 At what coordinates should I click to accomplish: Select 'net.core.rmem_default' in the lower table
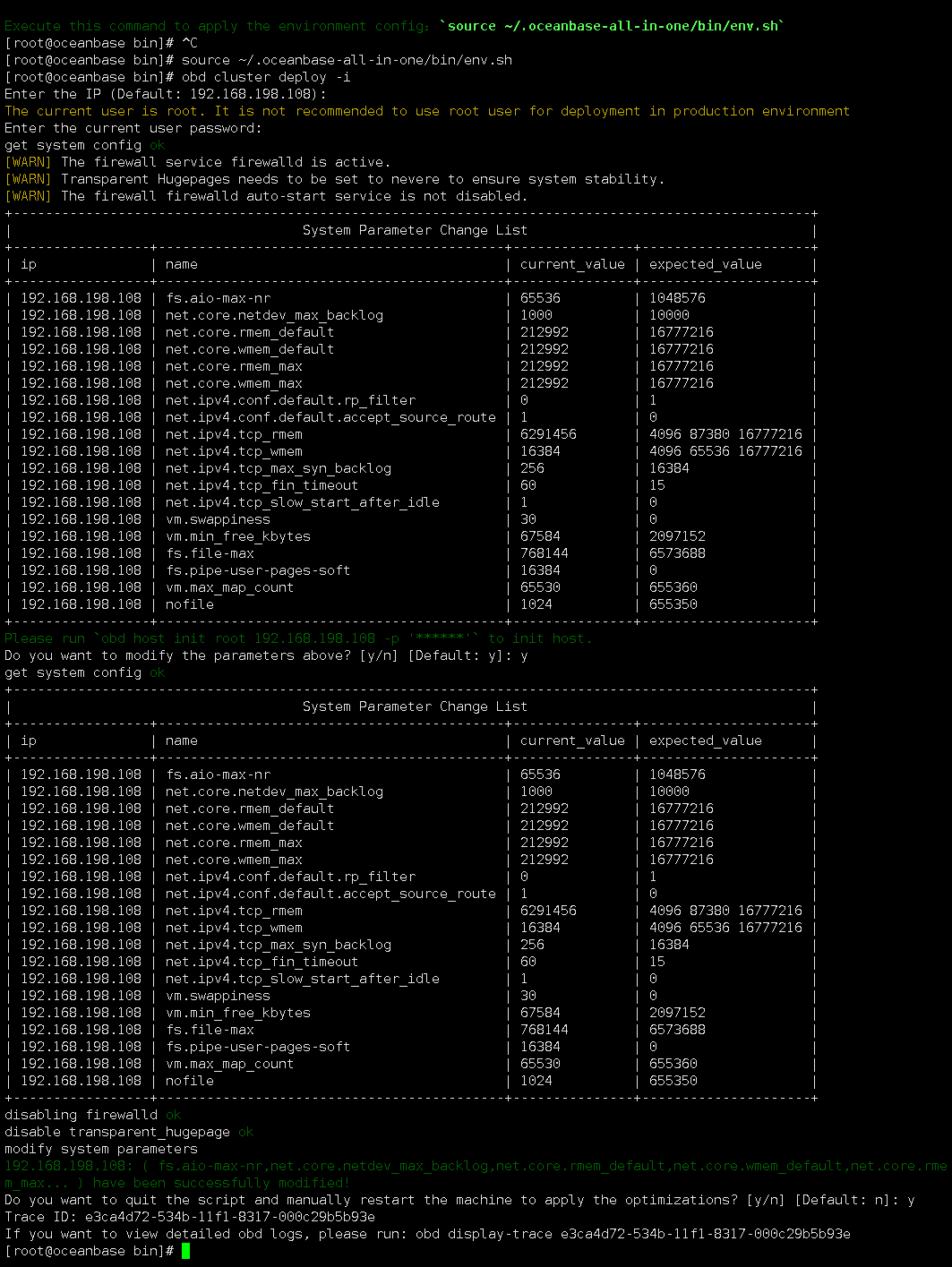tap(250, 809)
